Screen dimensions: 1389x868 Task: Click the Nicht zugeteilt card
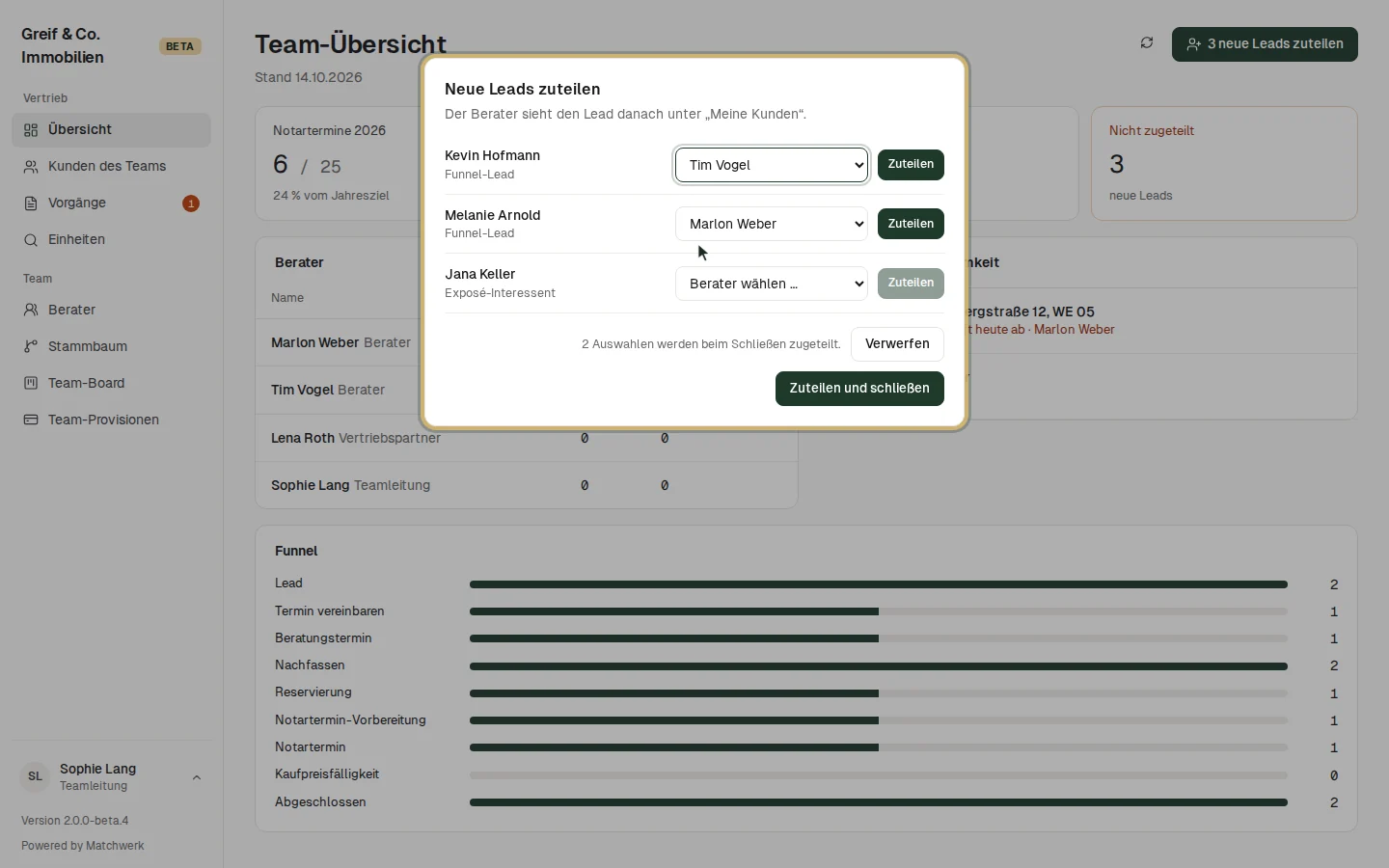(1224, 163)
